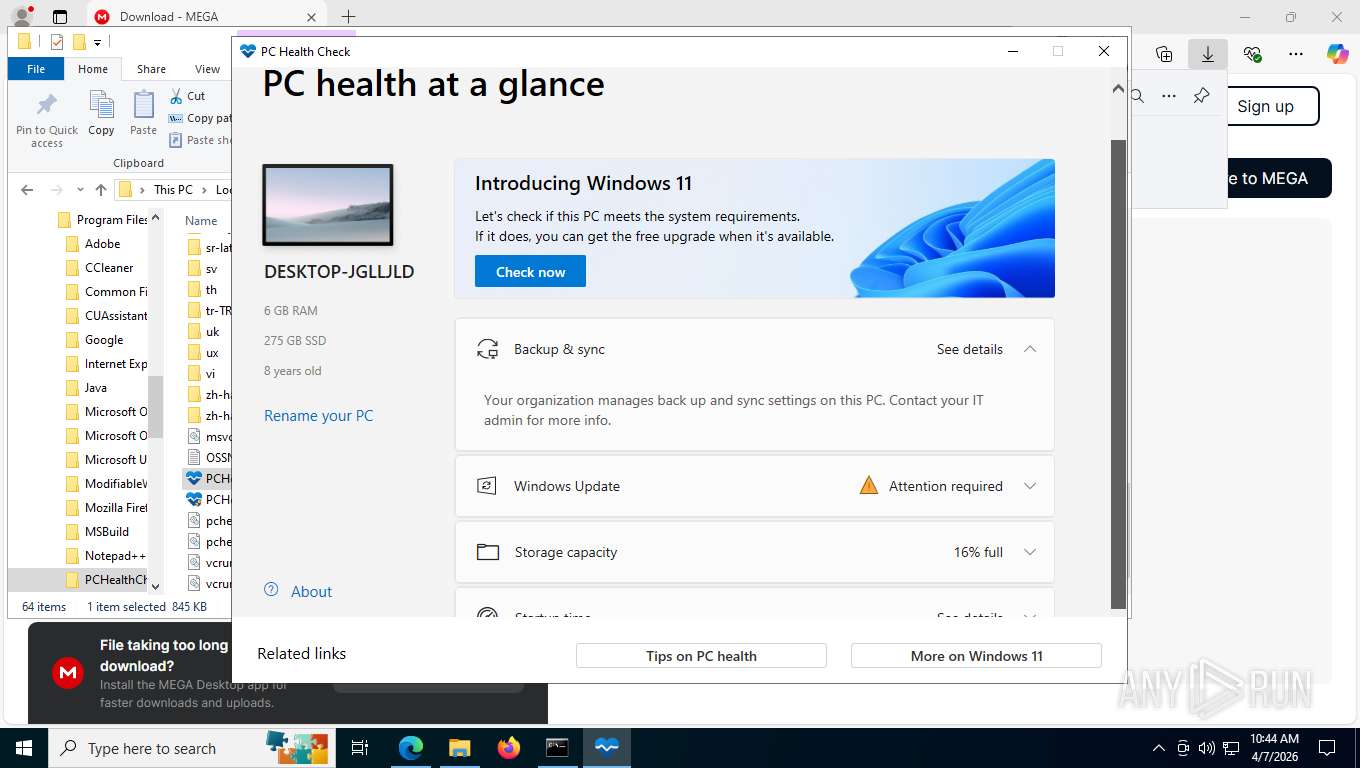The width and height of the screenshot is (1360, 768).
Task: Click the Paste icon in Explorer ribbon
Action: (x=144, y=105)
